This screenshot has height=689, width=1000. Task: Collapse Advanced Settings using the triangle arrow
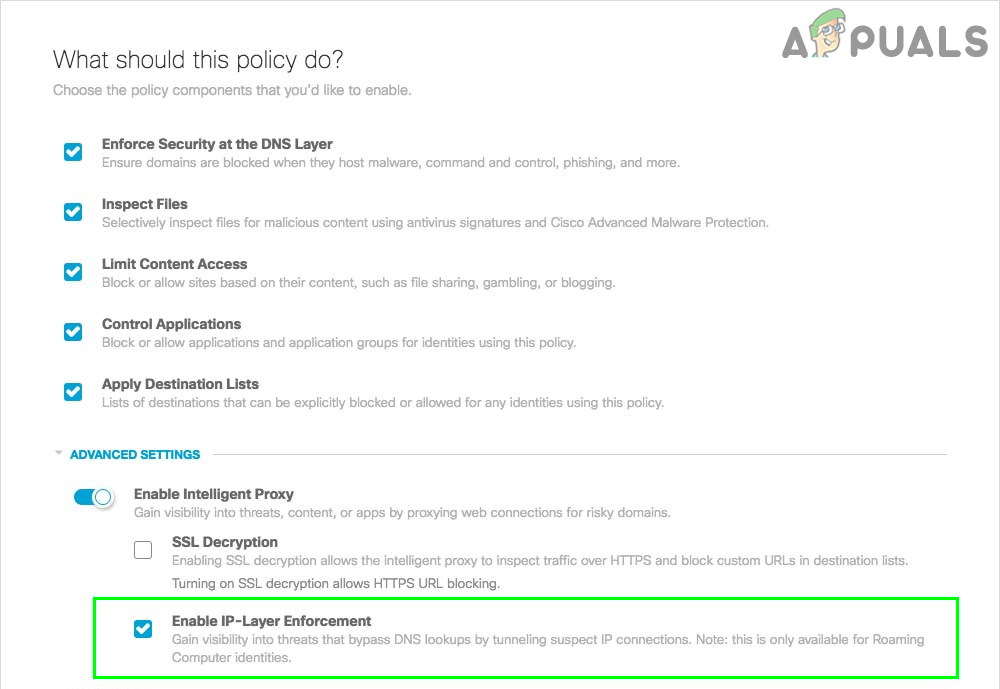click(x=58, y=455)
